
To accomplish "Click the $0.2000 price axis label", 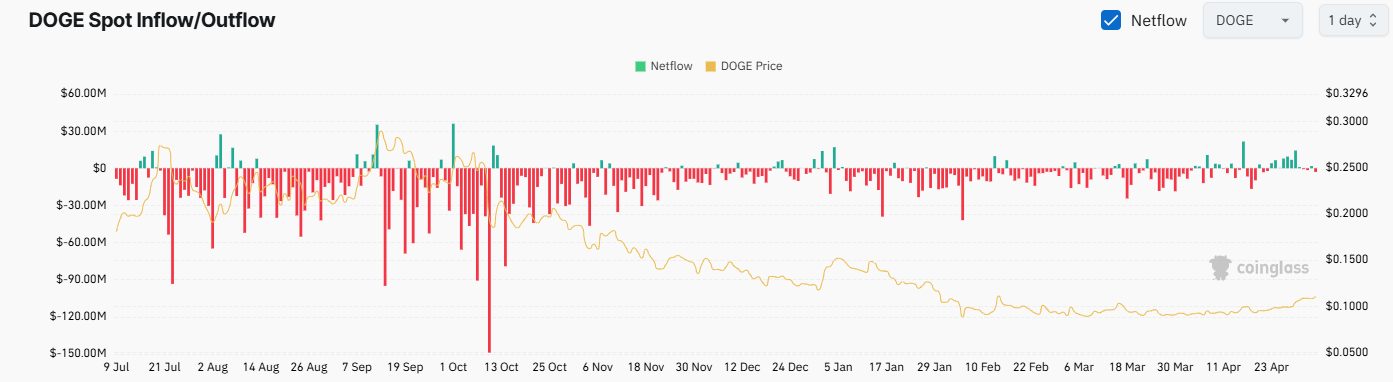I will pos(1346,213).
